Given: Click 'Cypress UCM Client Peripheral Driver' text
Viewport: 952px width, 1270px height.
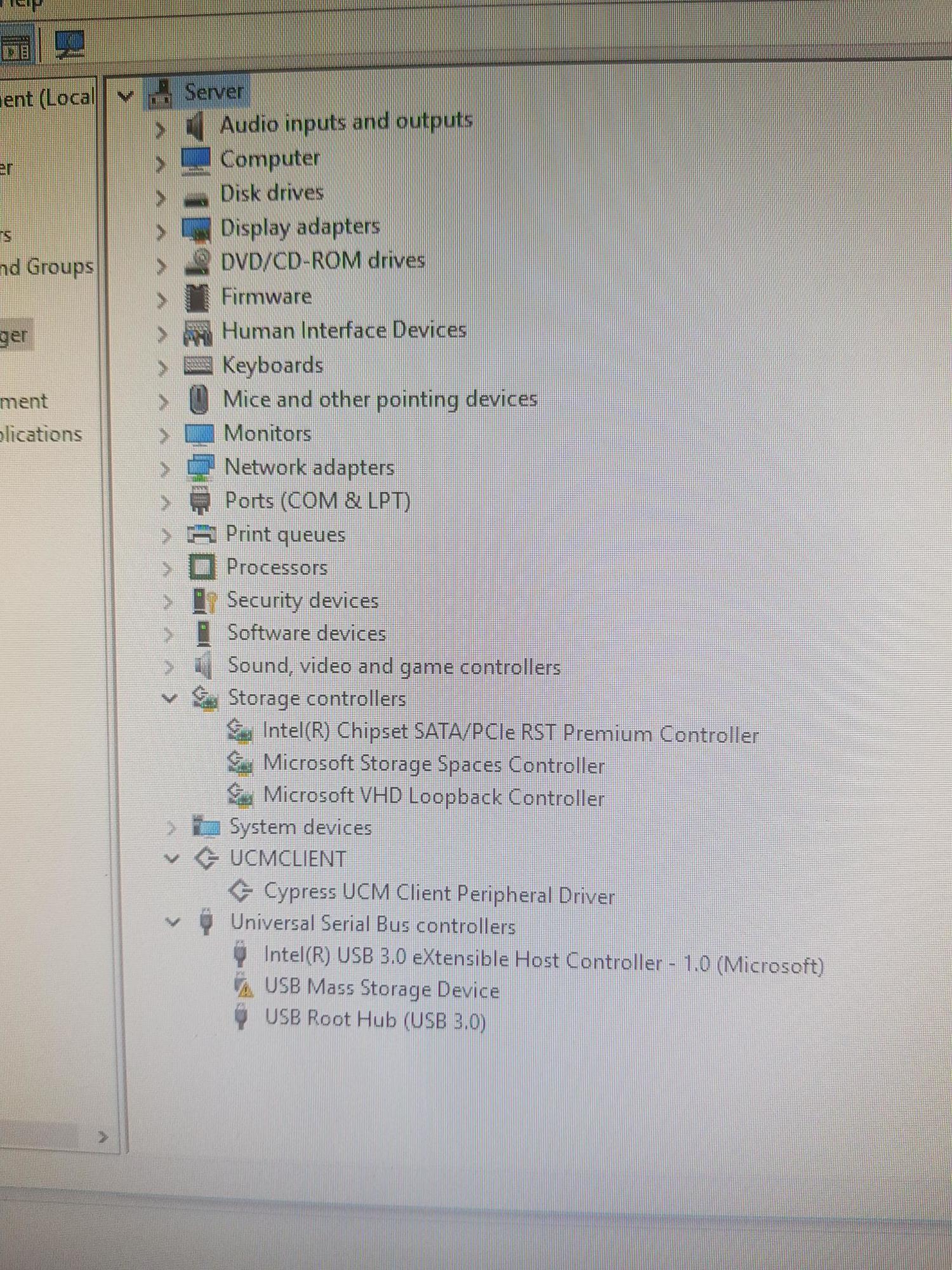Looking at the screenshot, I should pos(439,894).
